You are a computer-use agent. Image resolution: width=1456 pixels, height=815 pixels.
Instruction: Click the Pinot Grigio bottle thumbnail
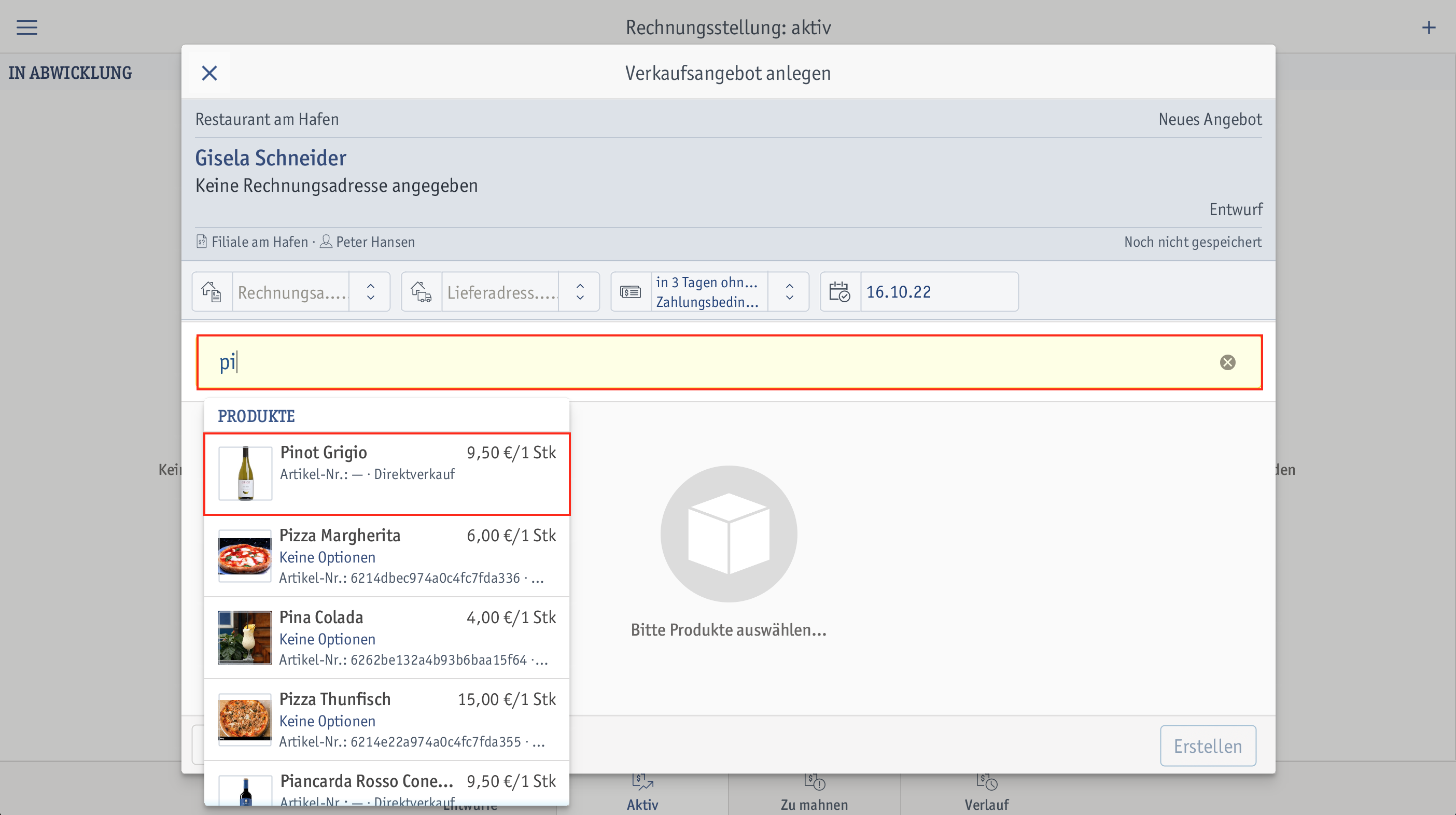tap(245, 473)
